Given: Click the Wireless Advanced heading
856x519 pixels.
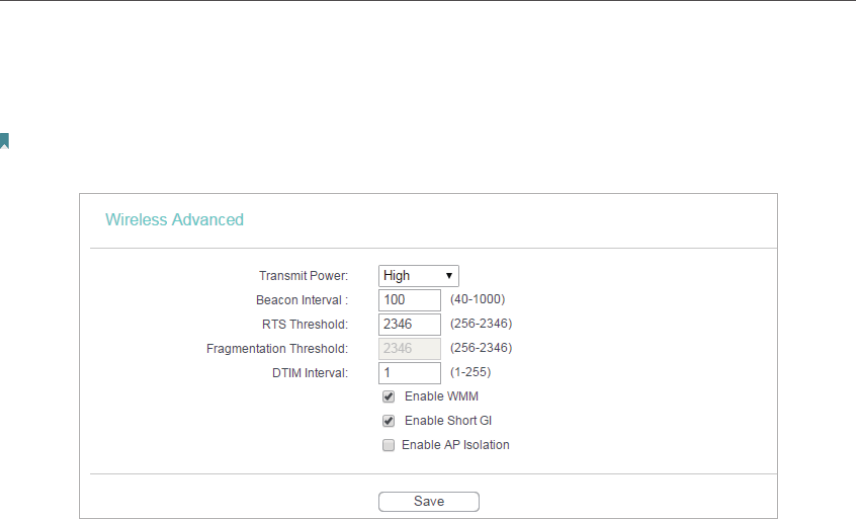Looking at the screenshot, I should tap(174, 219).
